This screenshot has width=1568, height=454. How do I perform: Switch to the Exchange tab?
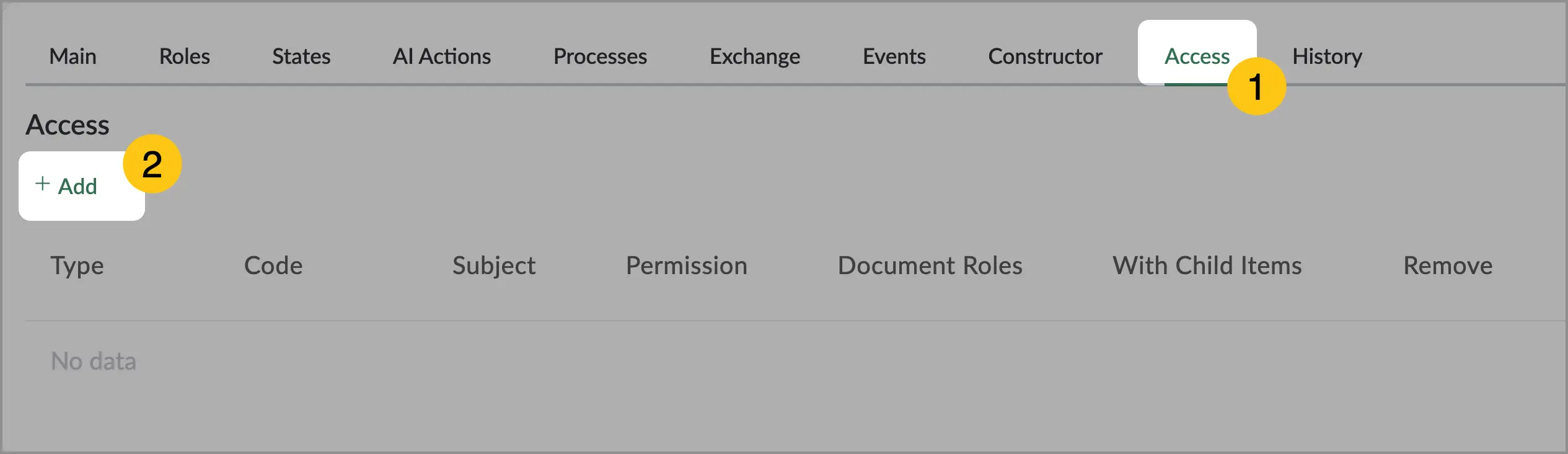click(755, 56)
